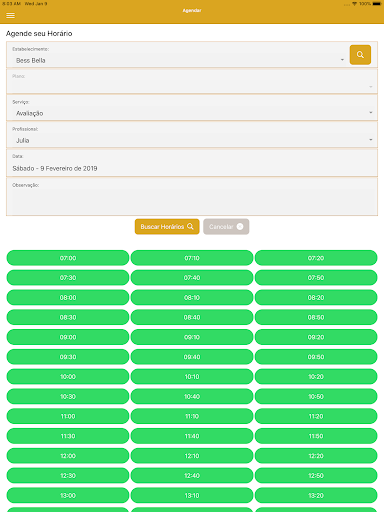
Task: Select the 09:50 slot
Action: (316, 357)
